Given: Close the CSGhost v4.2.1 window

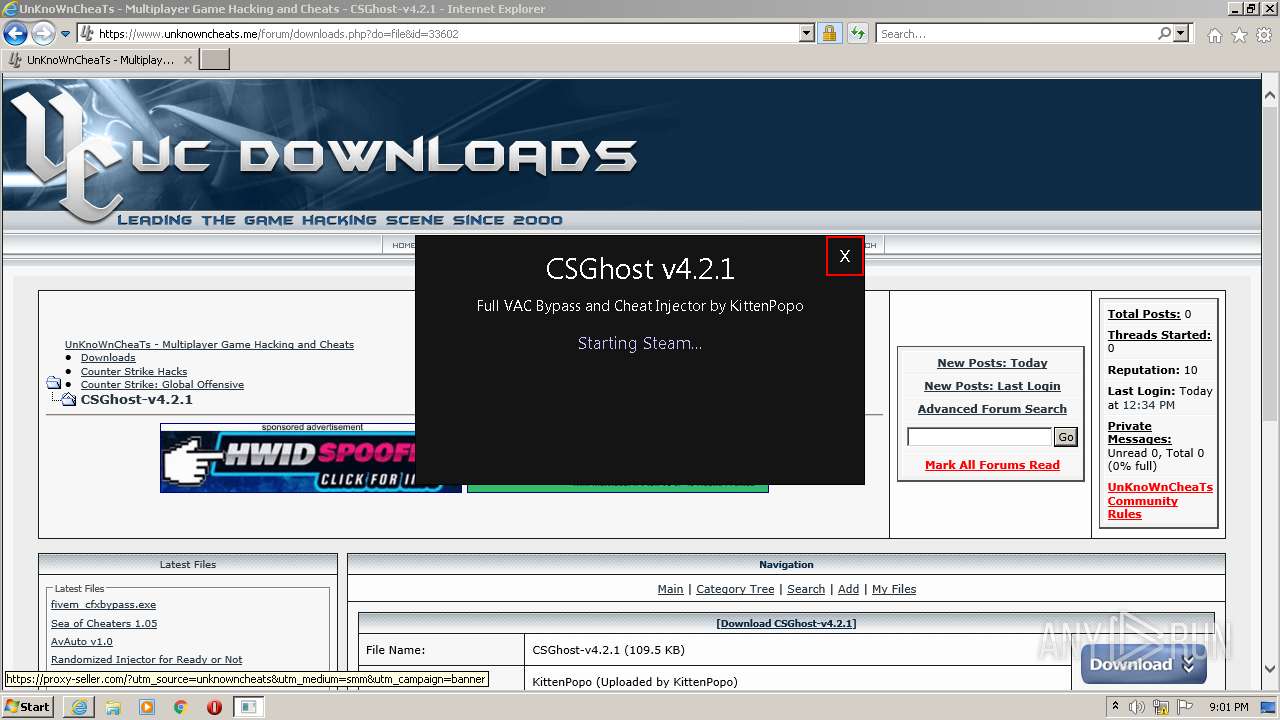Looking at the screenshot, I should pos(845,256).
